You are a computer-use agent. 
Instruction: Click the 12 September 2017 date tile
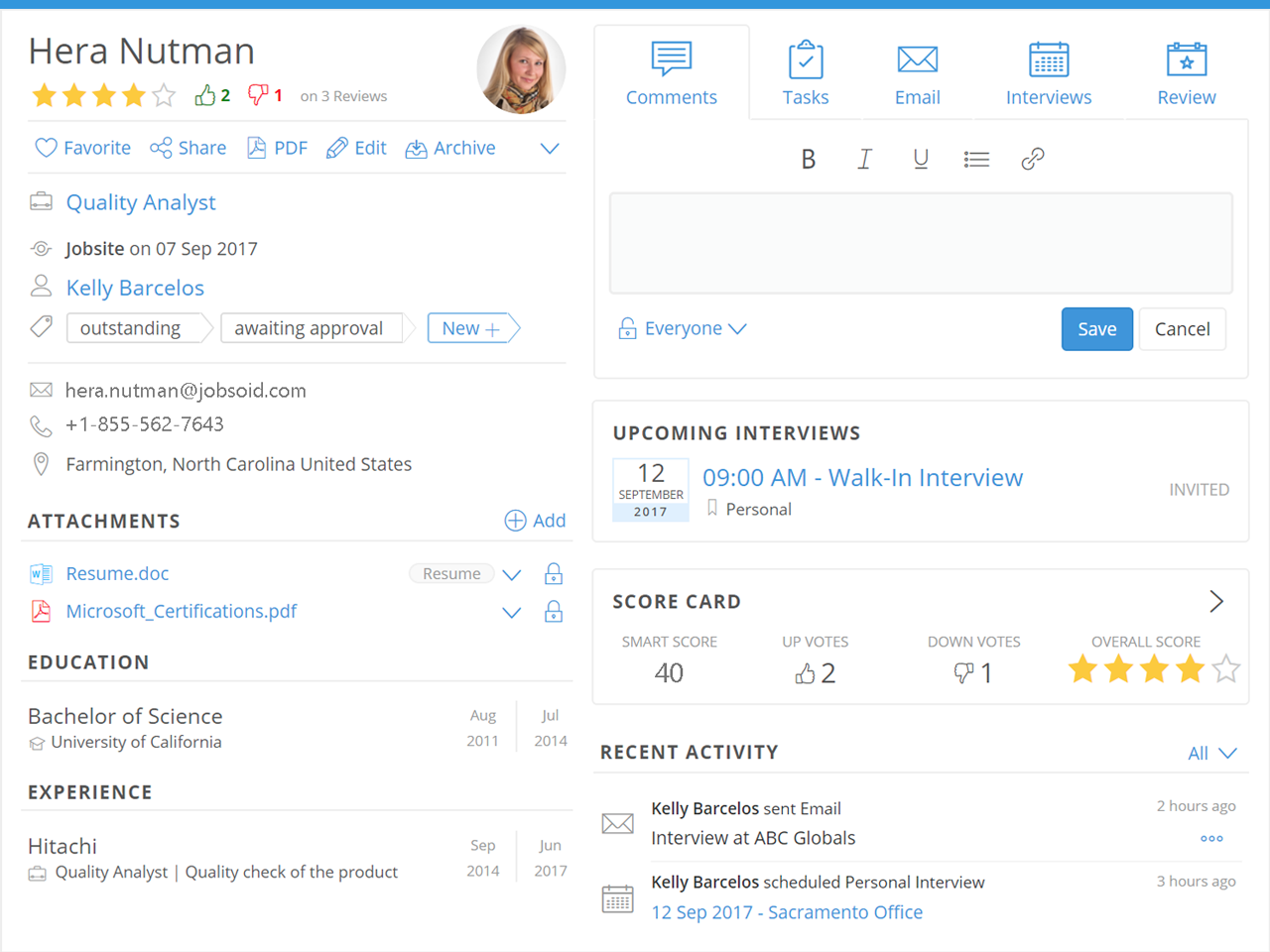651,489
